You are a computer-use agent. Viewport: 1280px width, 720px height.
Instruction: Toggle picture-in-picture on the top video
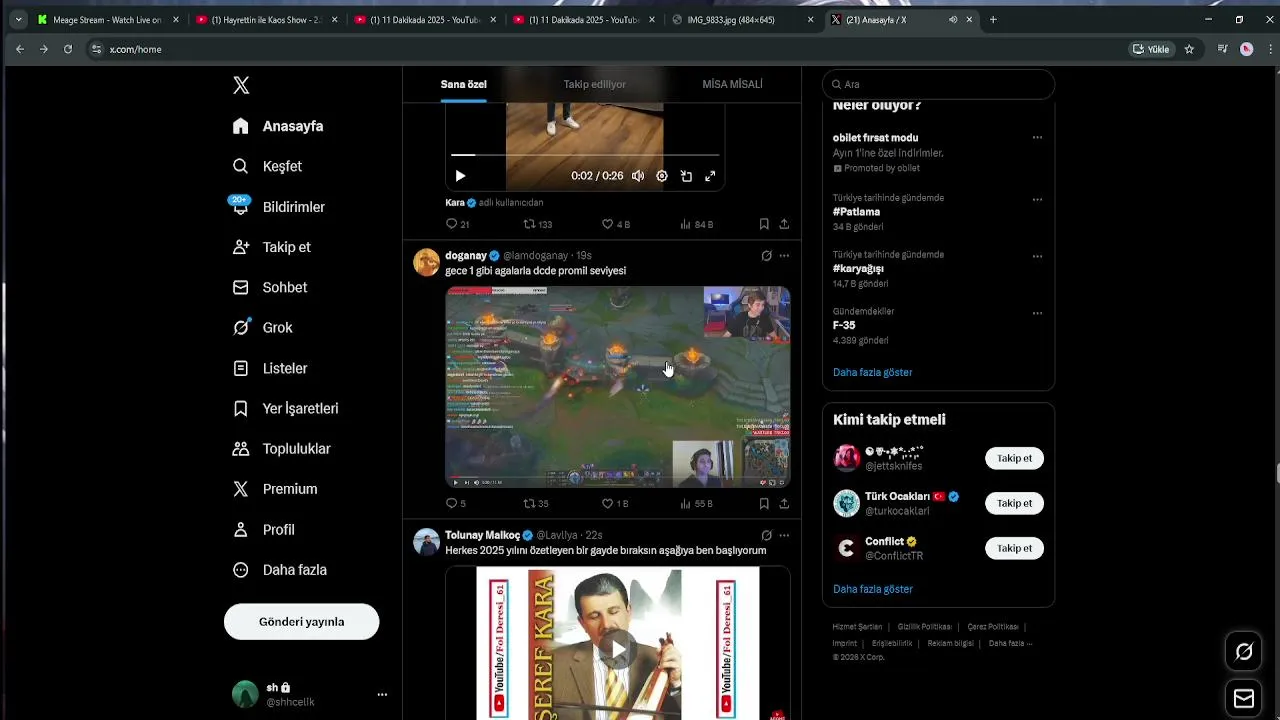click(x=686, y=176)
